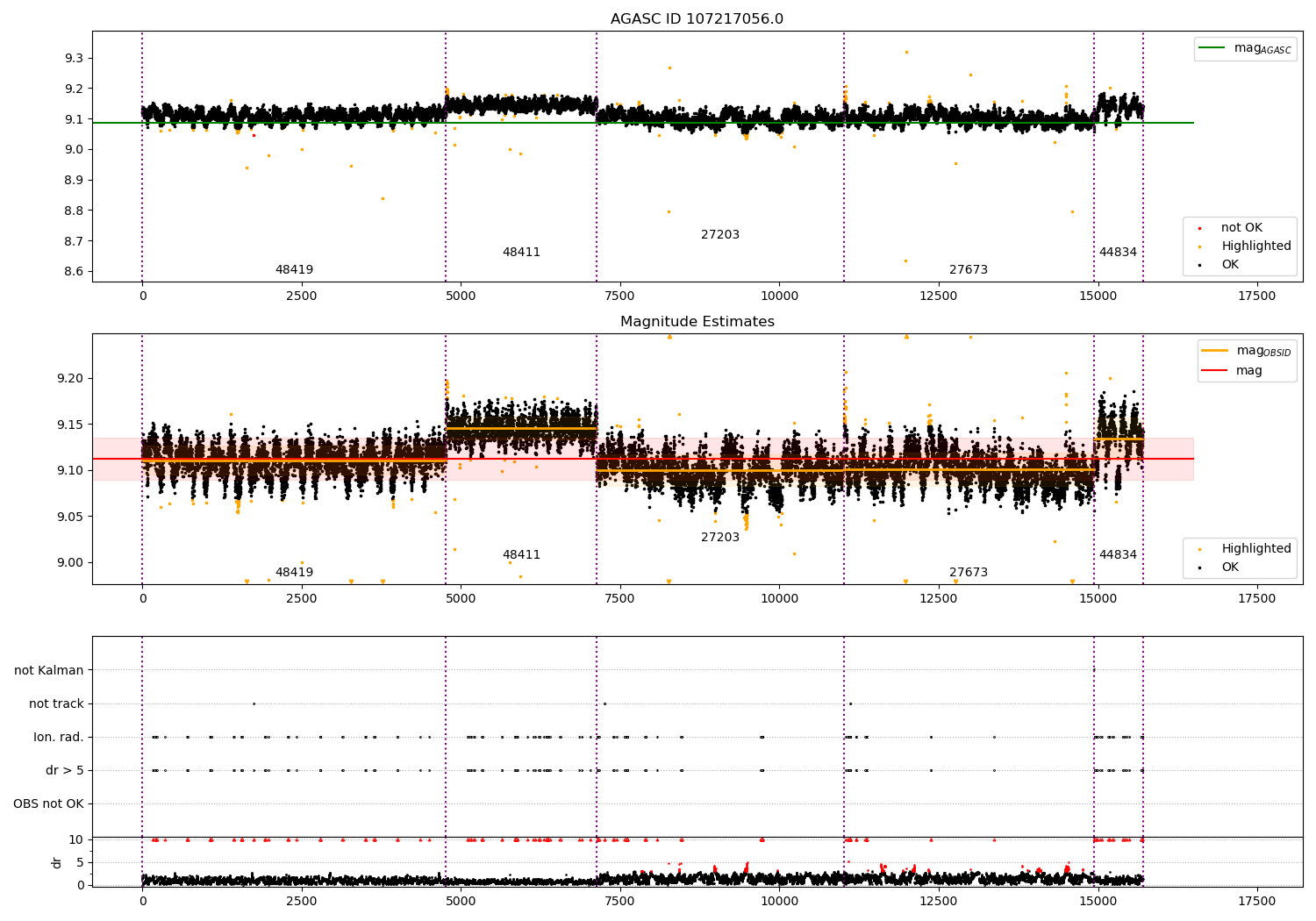This screenshot has height=921, width=1316.
Task: Click y-axis tick 9.15 in middle plot
Action: 70,425
